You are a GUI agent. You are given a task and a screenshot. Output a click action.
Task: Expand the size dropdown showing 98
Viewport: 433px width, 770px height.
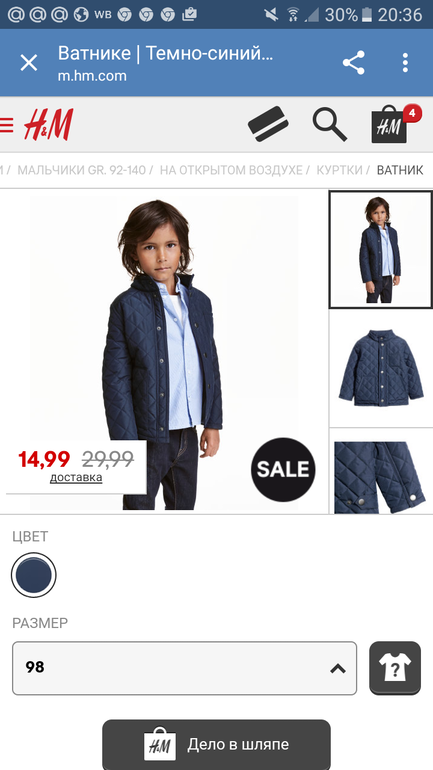point(185,668)
